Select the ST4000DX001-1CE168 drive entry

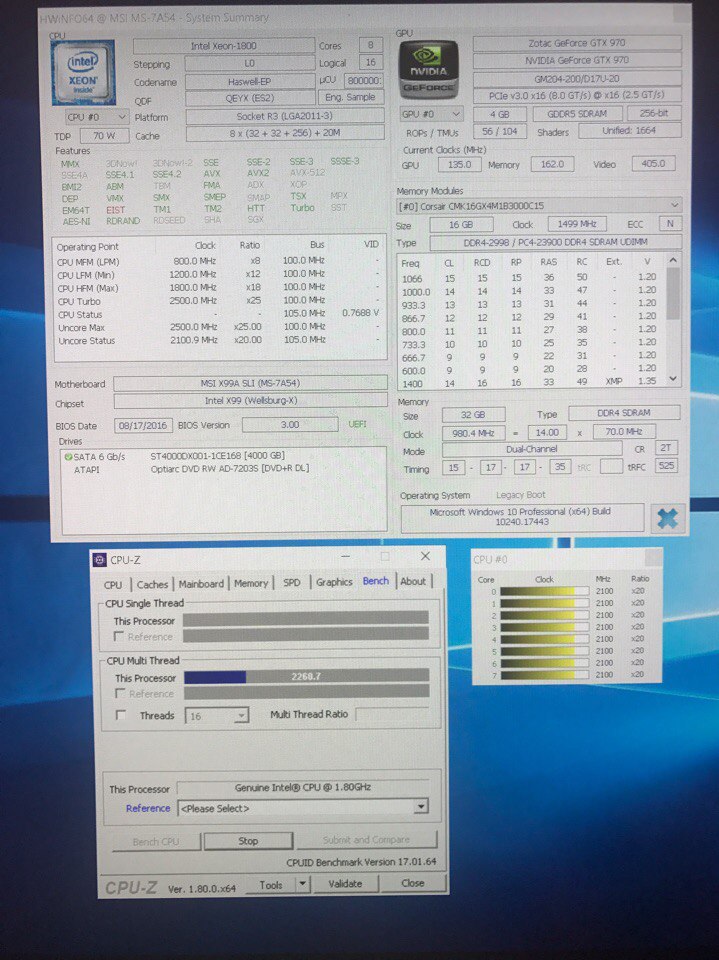click(217, 456)
